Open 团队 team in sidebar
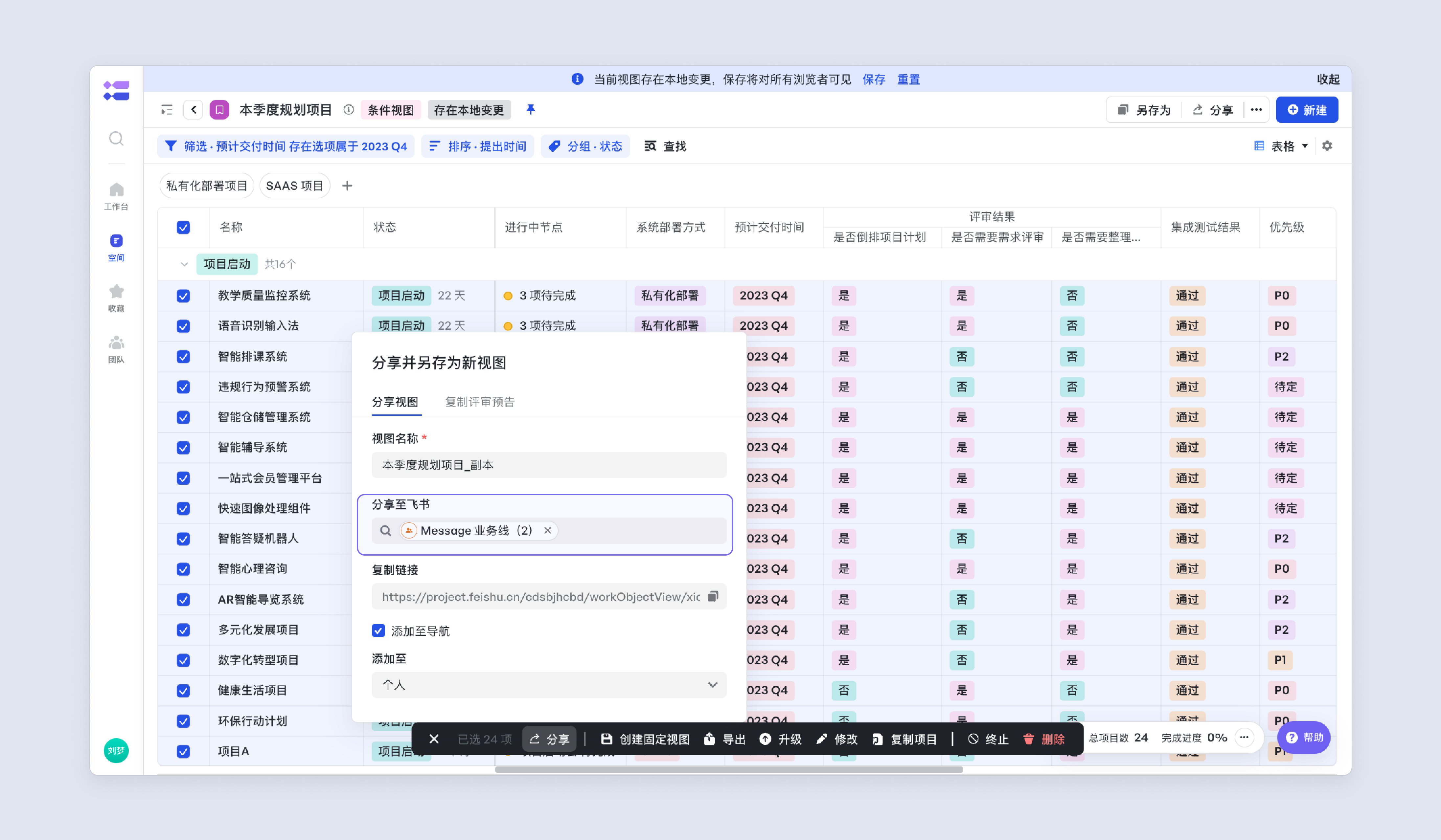Screen dimensions: 1441x840 point(116,350)
